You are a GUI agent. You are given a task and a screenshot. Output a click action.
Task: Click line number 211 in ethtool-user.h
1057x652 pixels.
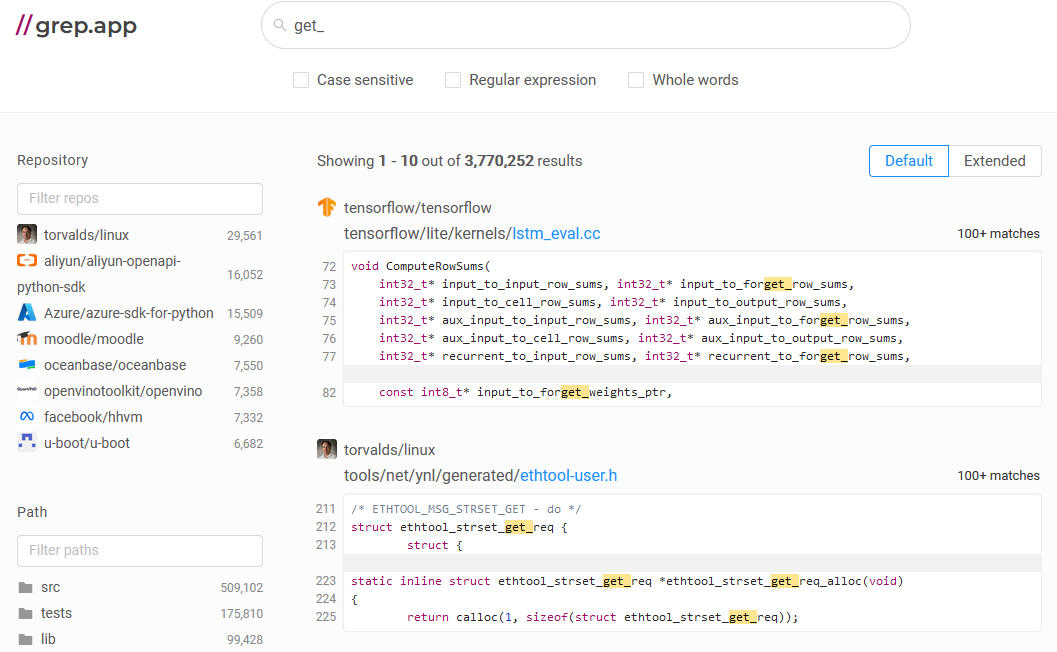click(x=326, y=509)
